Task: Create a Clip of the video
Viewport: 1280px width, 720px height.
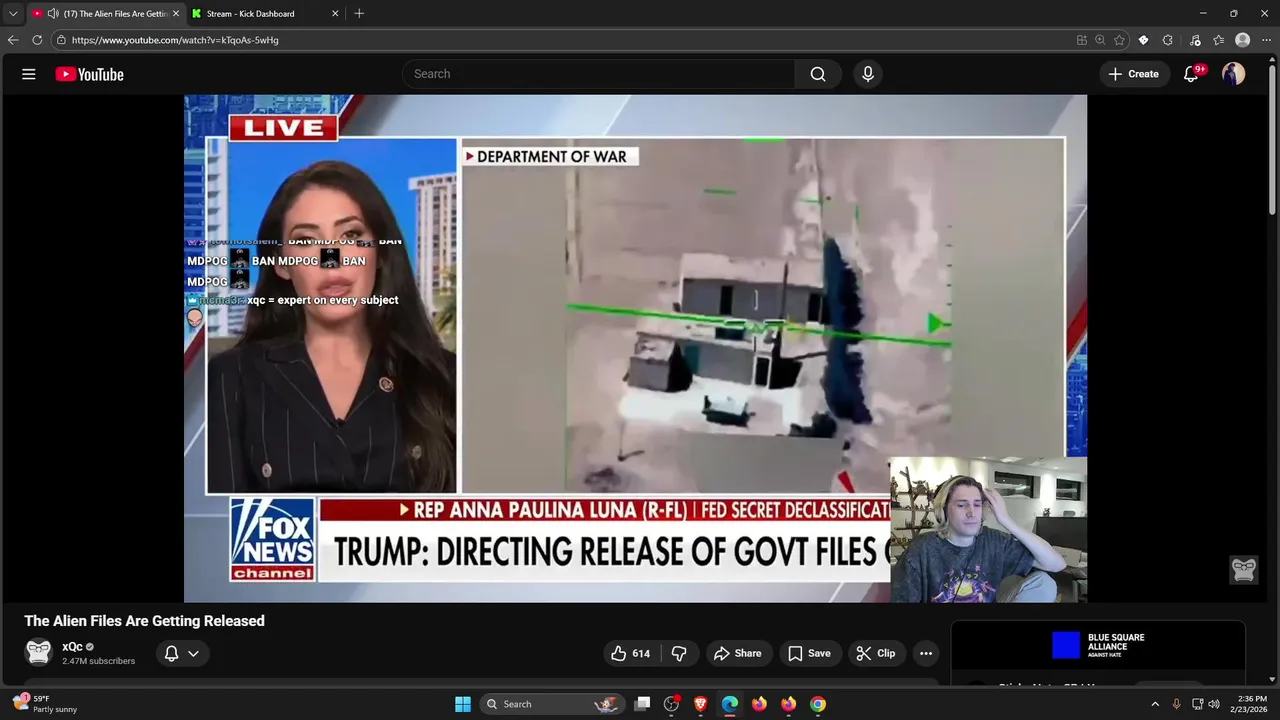Action: click(876, 653)
